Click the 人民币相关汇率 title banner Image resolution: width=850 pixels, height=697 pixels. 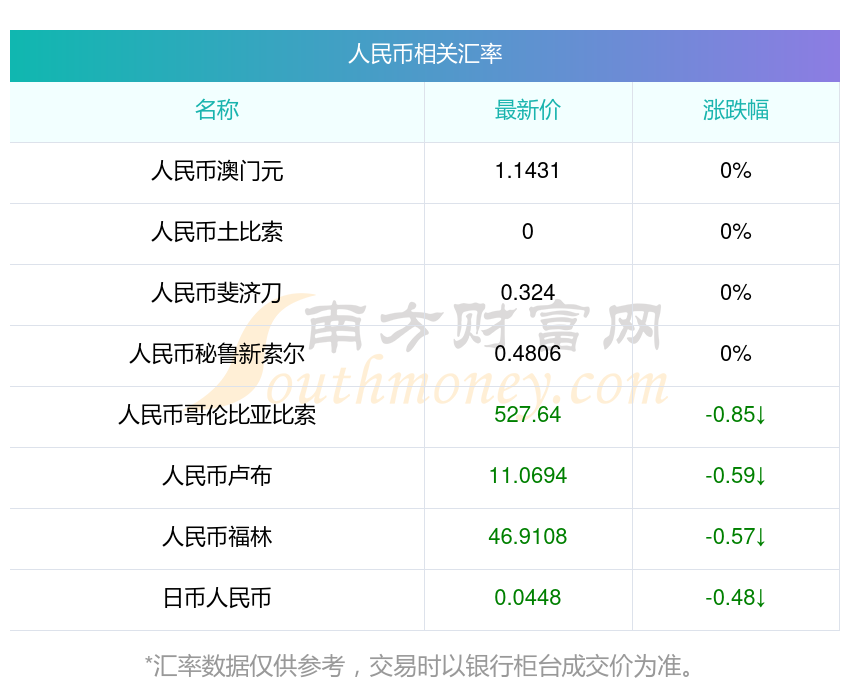425,54
